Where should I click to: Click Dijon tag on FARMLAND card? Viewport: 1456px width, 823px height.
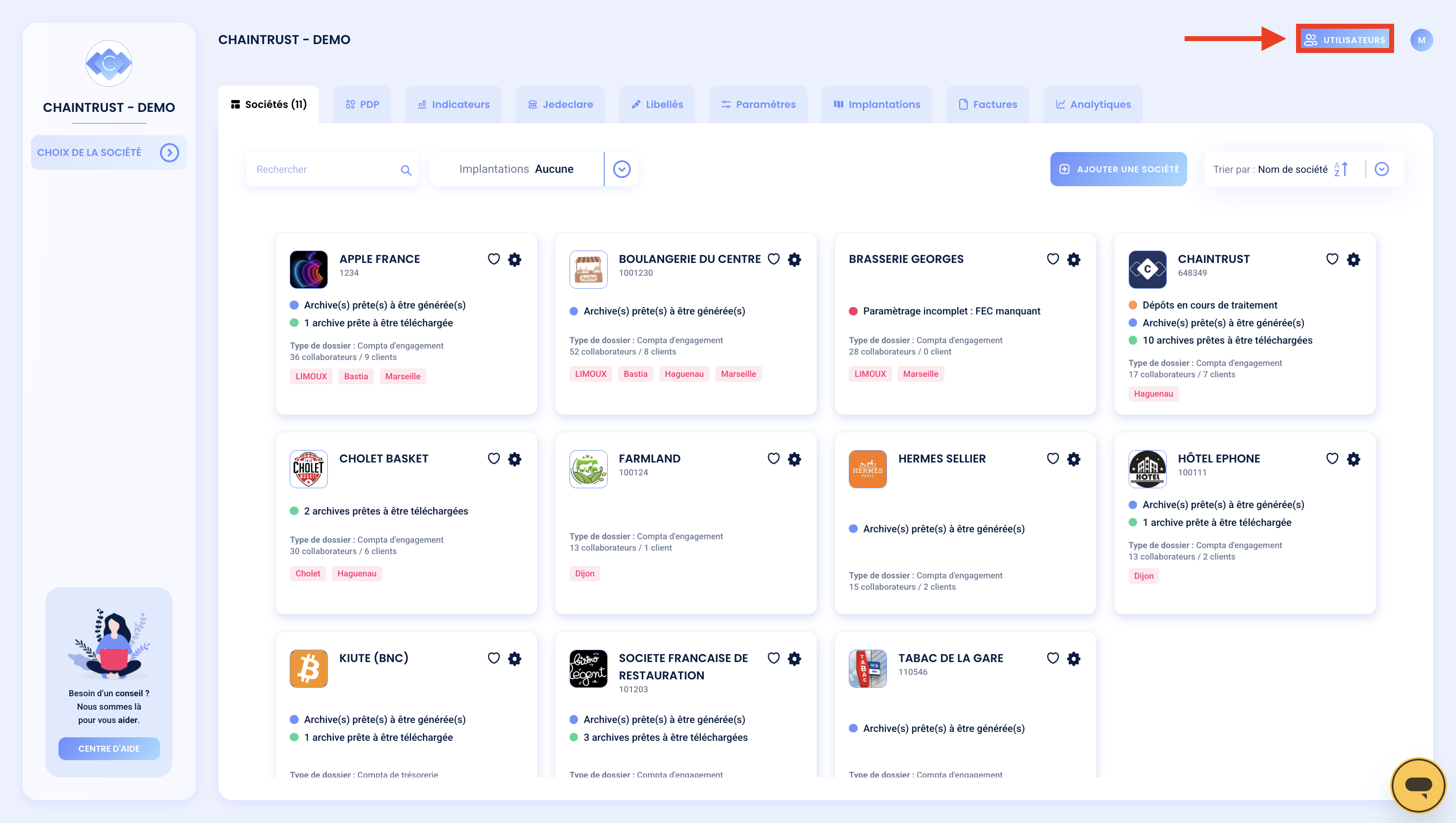(584, 574)
